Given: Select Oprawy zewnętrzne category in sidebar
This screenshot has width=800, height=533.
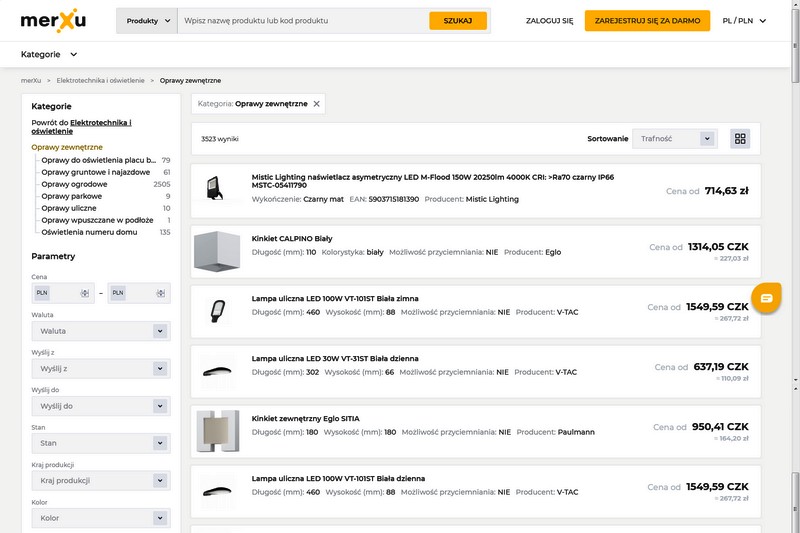Looking at the screenshot, I should tap(67, 147).
